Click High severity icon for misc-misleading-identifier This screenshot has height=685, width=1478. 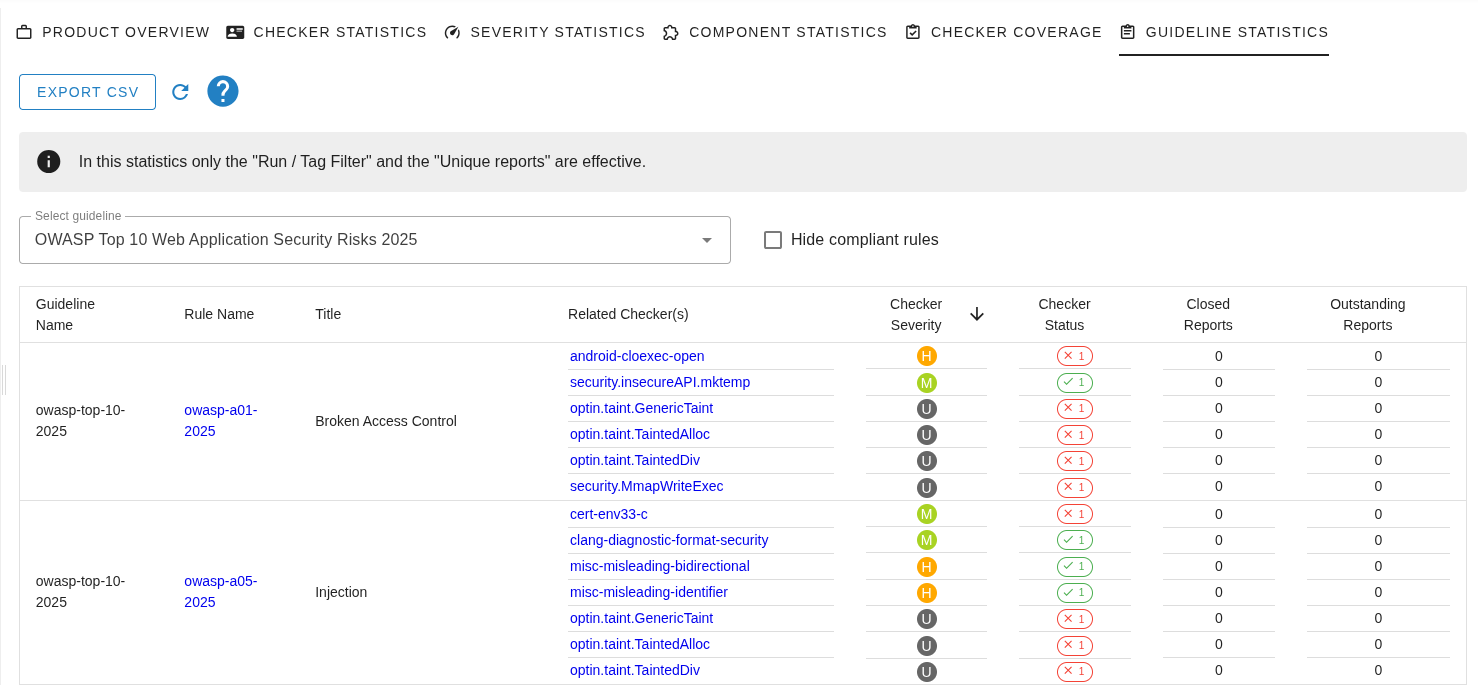coord(927,592)
